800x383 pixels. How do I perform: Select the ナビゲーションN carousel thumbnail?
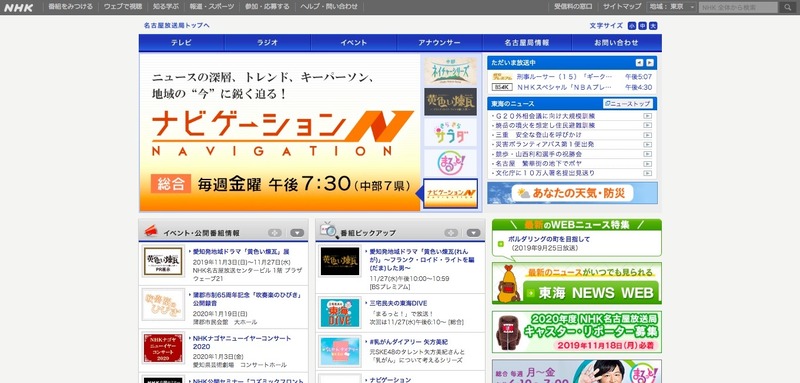coord(451,193)
